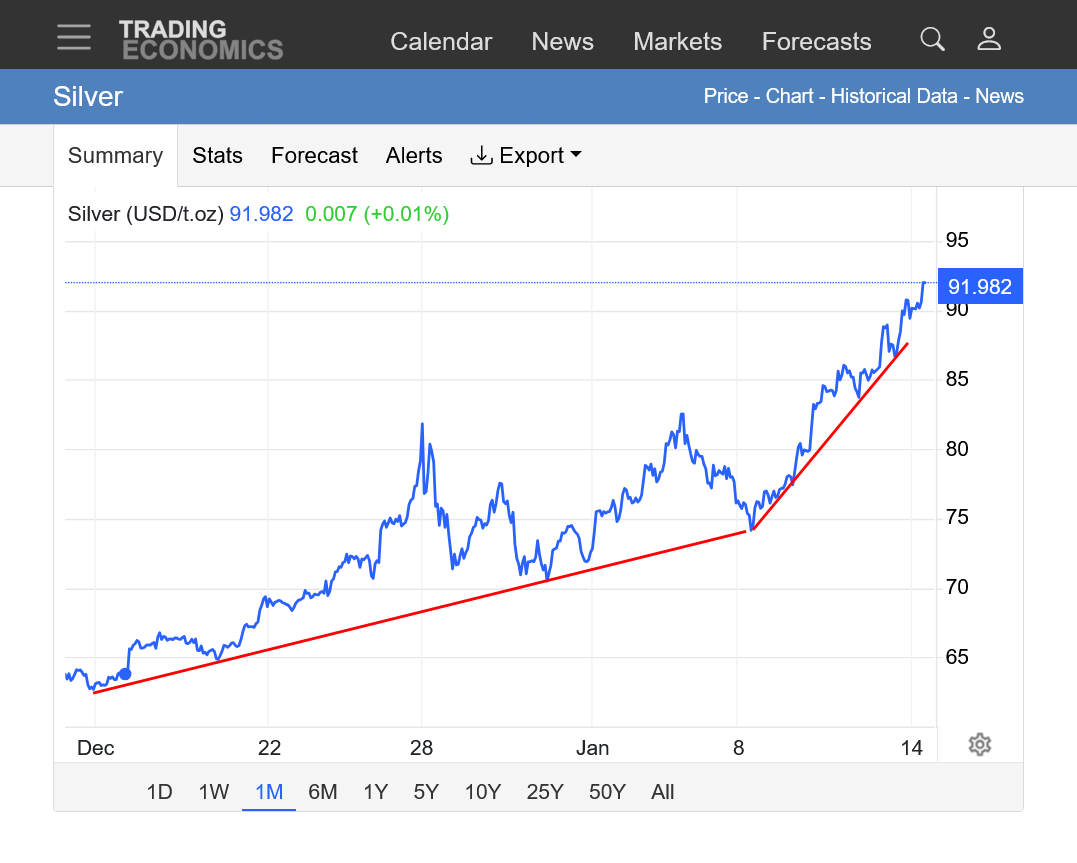Click the Historical Data link

[x=895, y=96]
